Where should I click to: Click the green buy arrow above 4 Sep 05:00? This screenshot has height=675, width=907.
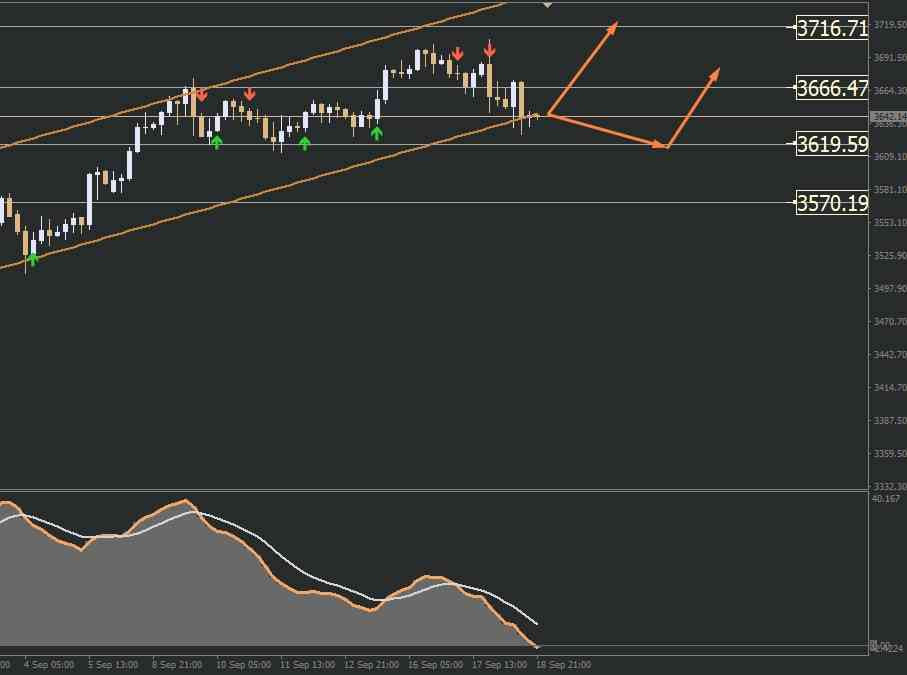tap(33, 259)
